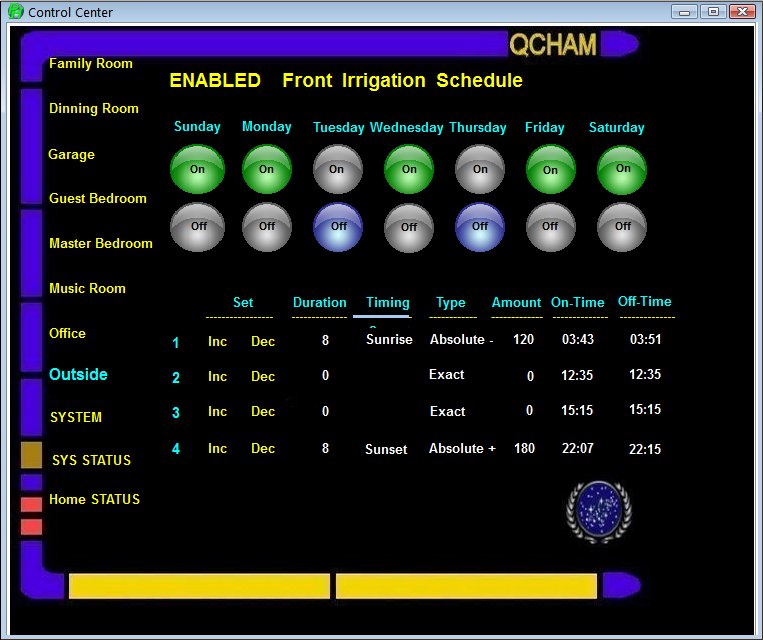Maximize the Control Center window

click(x=713, y=12)
